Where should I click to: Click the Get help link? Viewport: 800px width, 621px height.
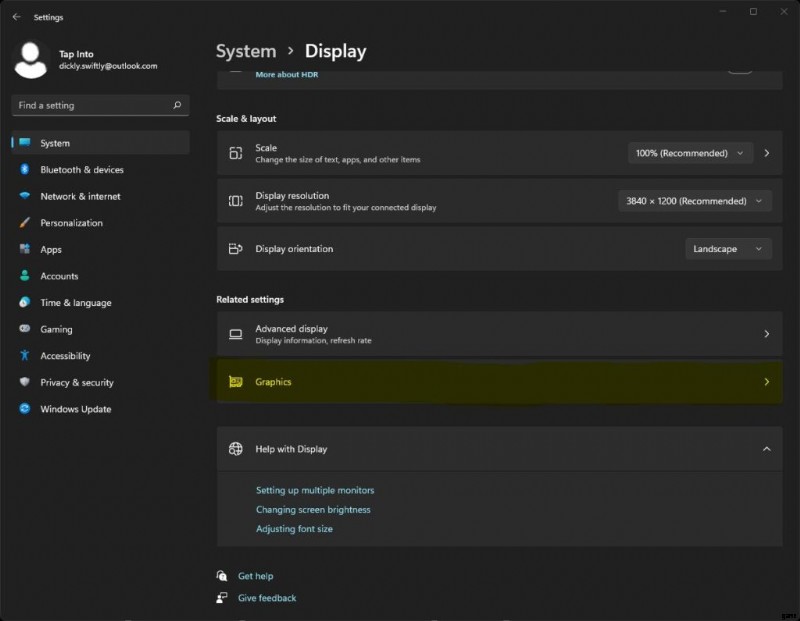click(x=256, y=576)
